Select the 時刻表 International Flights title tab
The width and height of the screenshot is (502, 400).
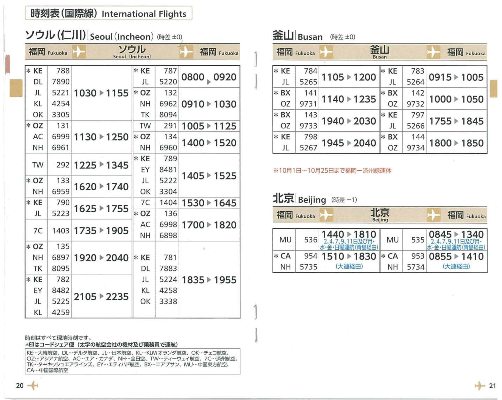pos(109,14)
